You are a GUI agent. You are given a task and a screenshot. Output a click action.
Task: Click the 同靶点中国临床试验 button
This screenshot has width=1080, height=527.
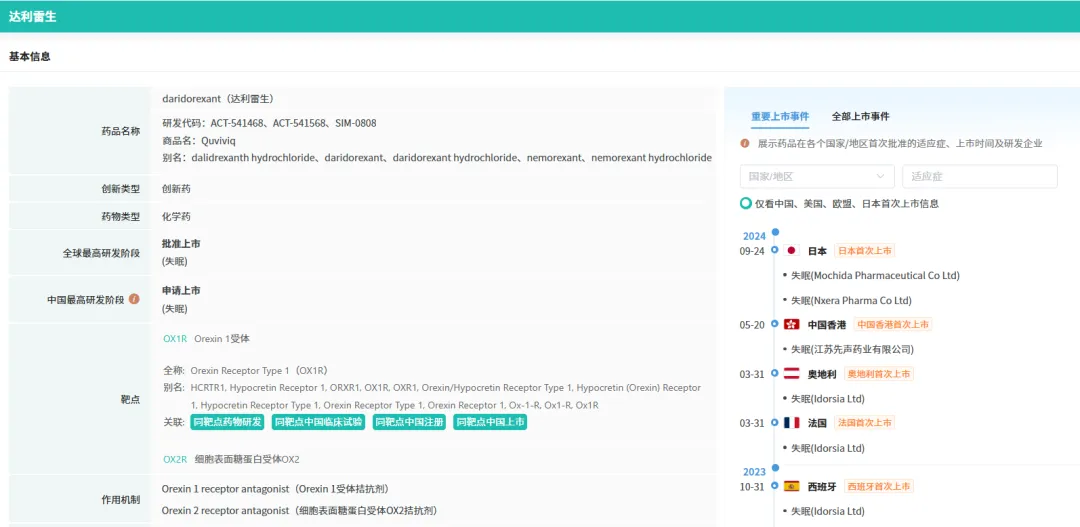318,422
